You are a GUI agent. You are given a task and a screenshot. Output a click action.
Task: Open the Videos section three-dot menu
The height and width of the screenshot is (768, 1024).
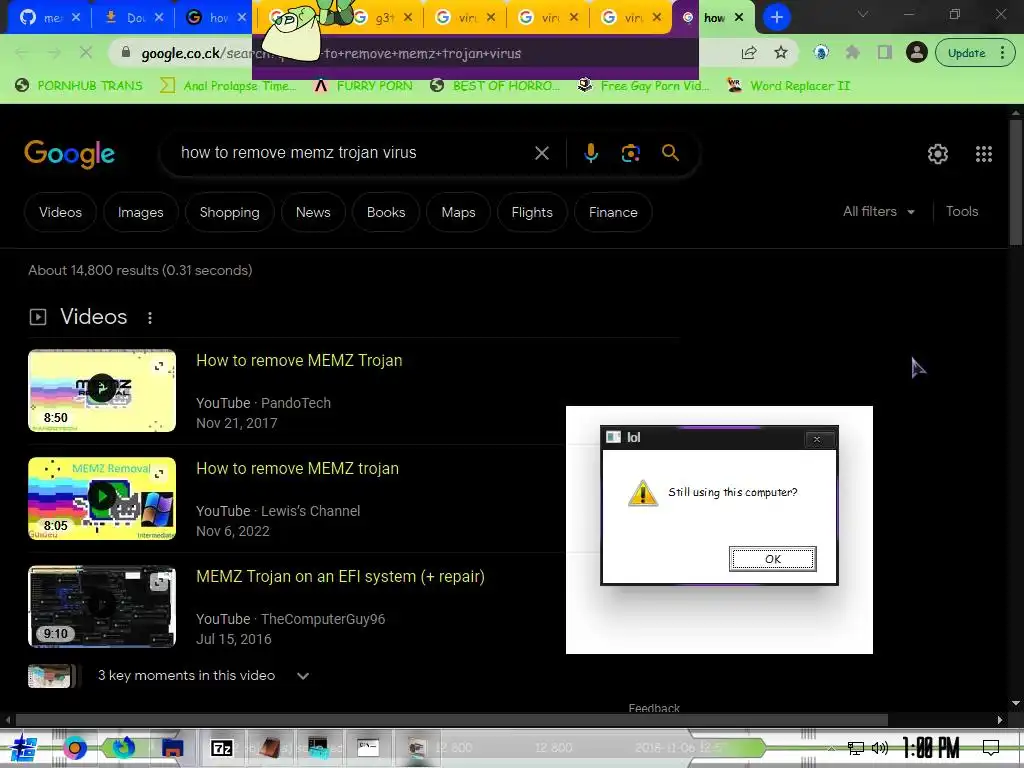pos(150,317)
